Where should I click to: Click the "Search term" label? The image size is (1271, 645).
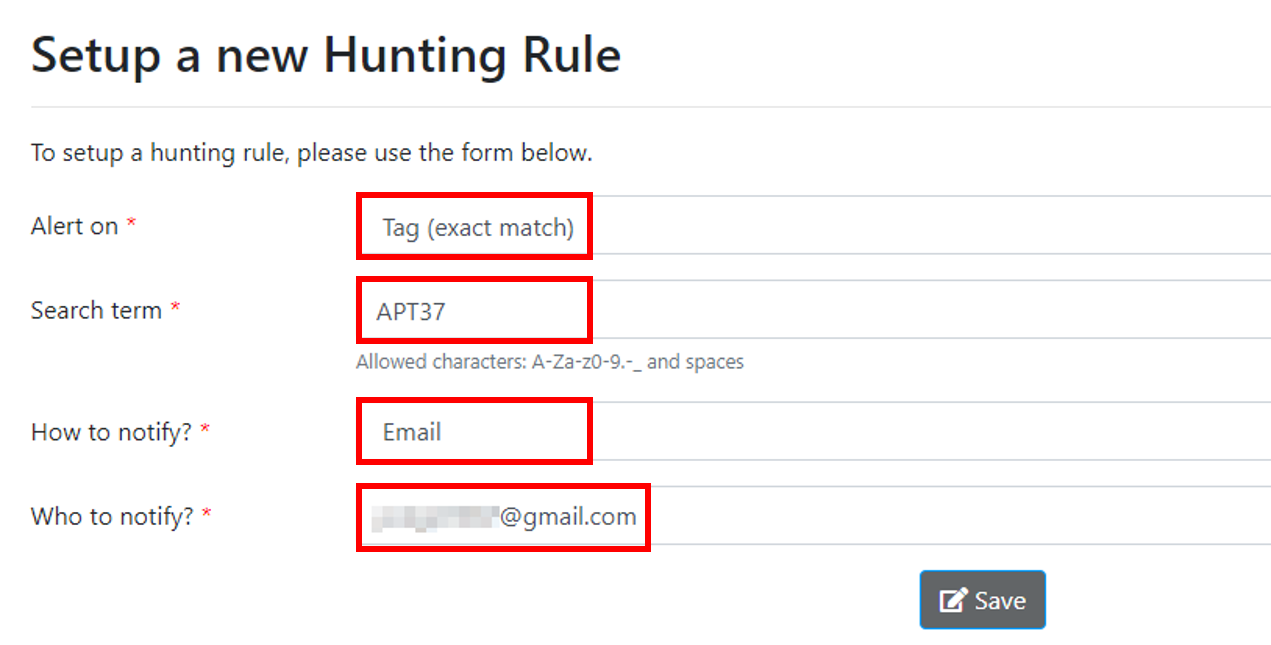[96, 310]
